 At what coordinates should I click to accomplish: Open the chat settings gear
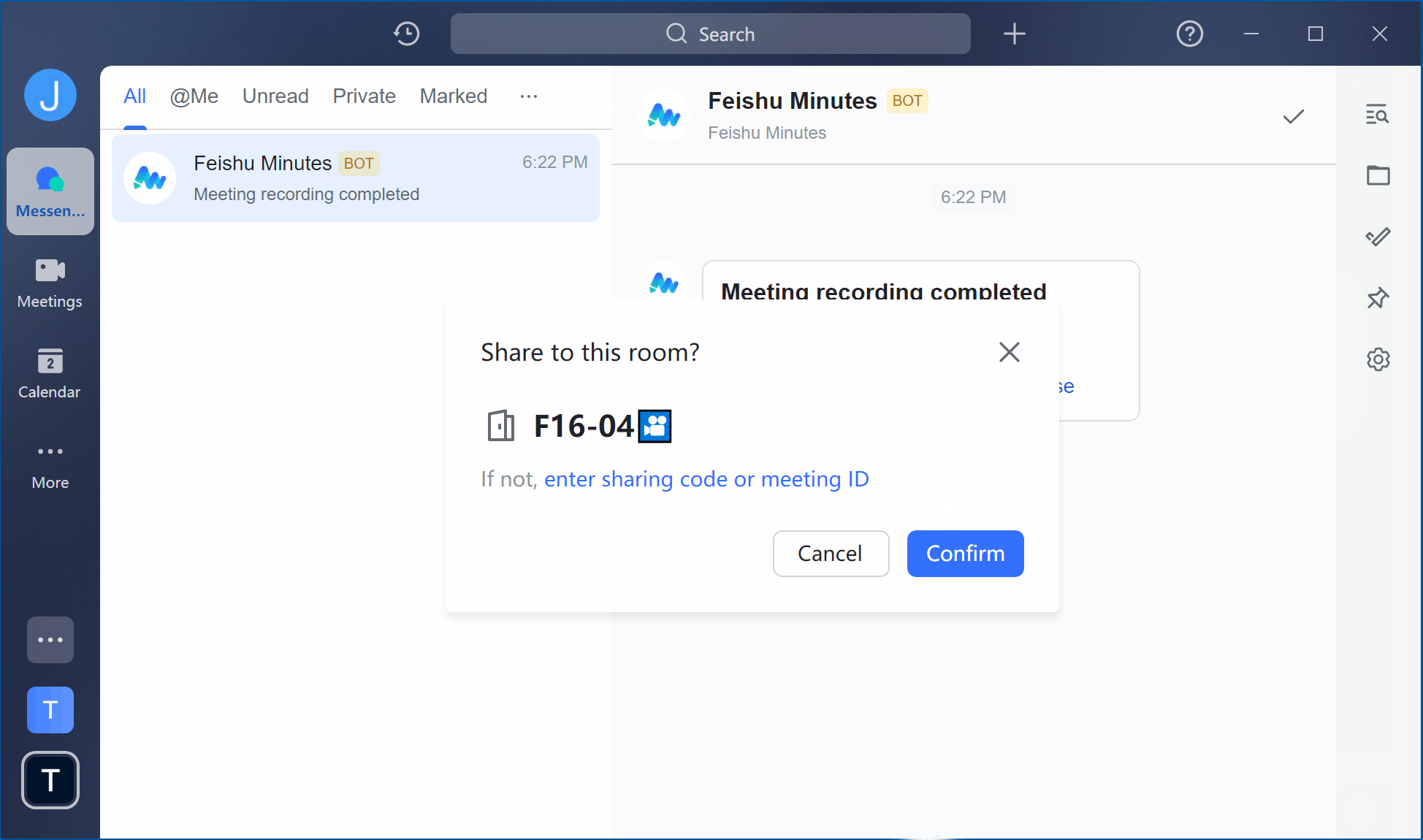click(x=1377, y=359)
